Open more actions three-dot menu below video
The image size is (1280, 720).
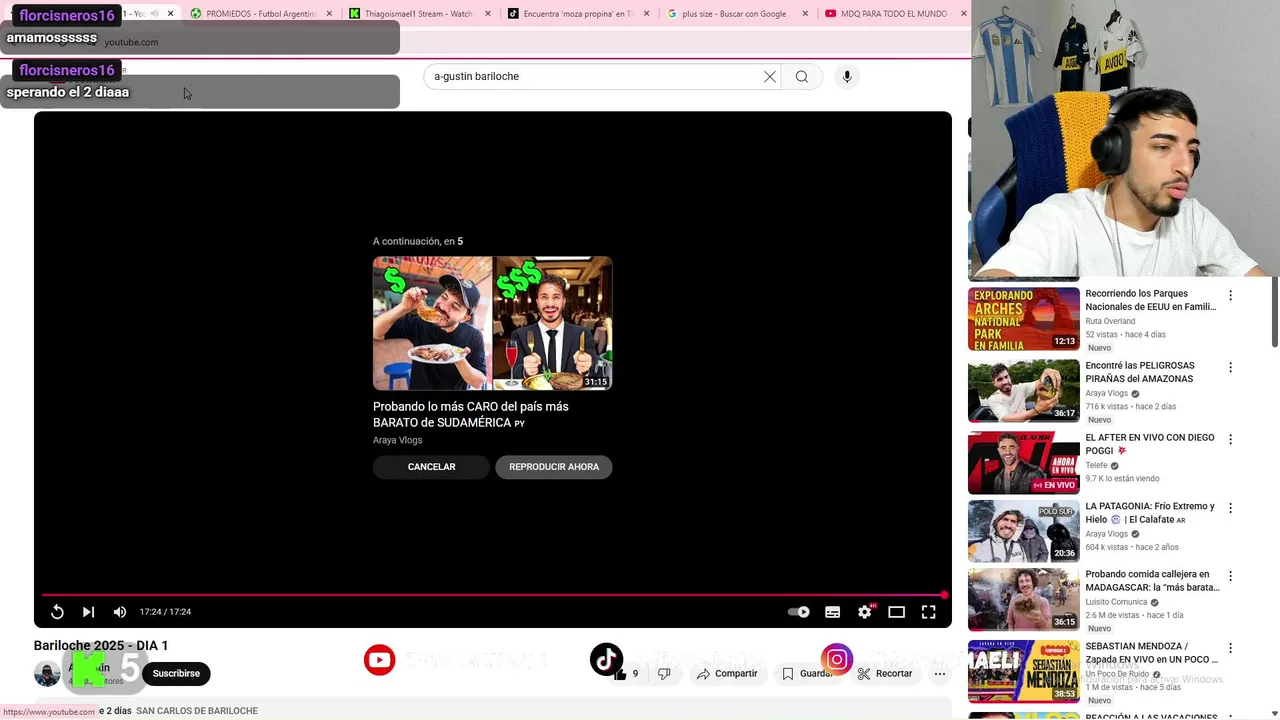[x=939, y=674]
